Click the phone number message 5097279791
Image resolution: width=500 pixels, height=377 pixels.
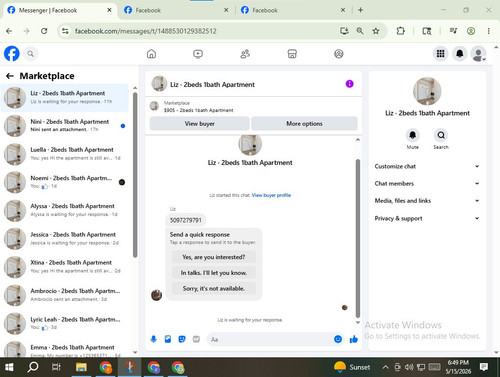tap(186, 220)
